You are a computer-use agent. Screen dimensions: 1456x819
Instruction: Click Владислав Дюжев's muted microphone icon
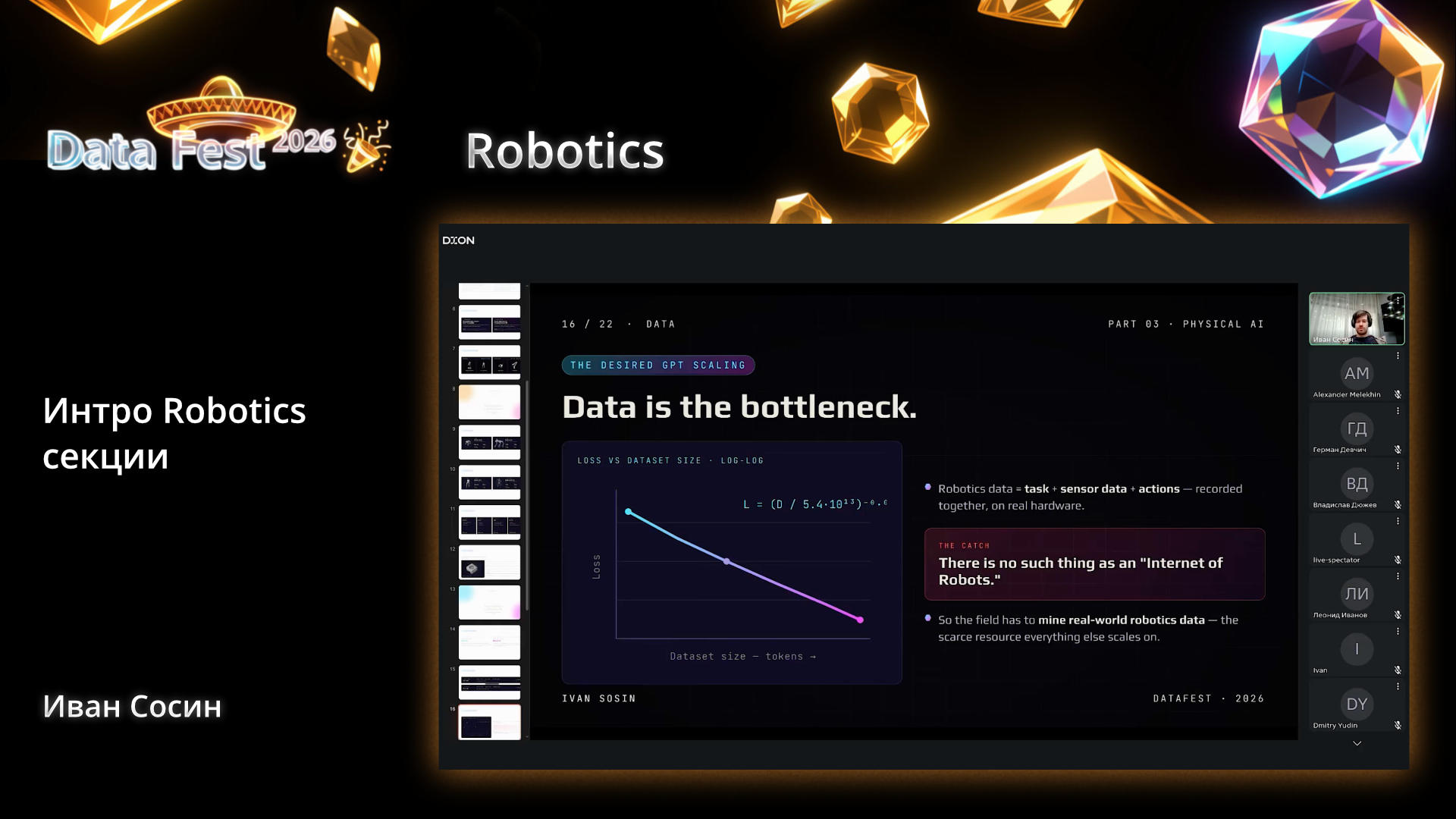(1398, 505)
